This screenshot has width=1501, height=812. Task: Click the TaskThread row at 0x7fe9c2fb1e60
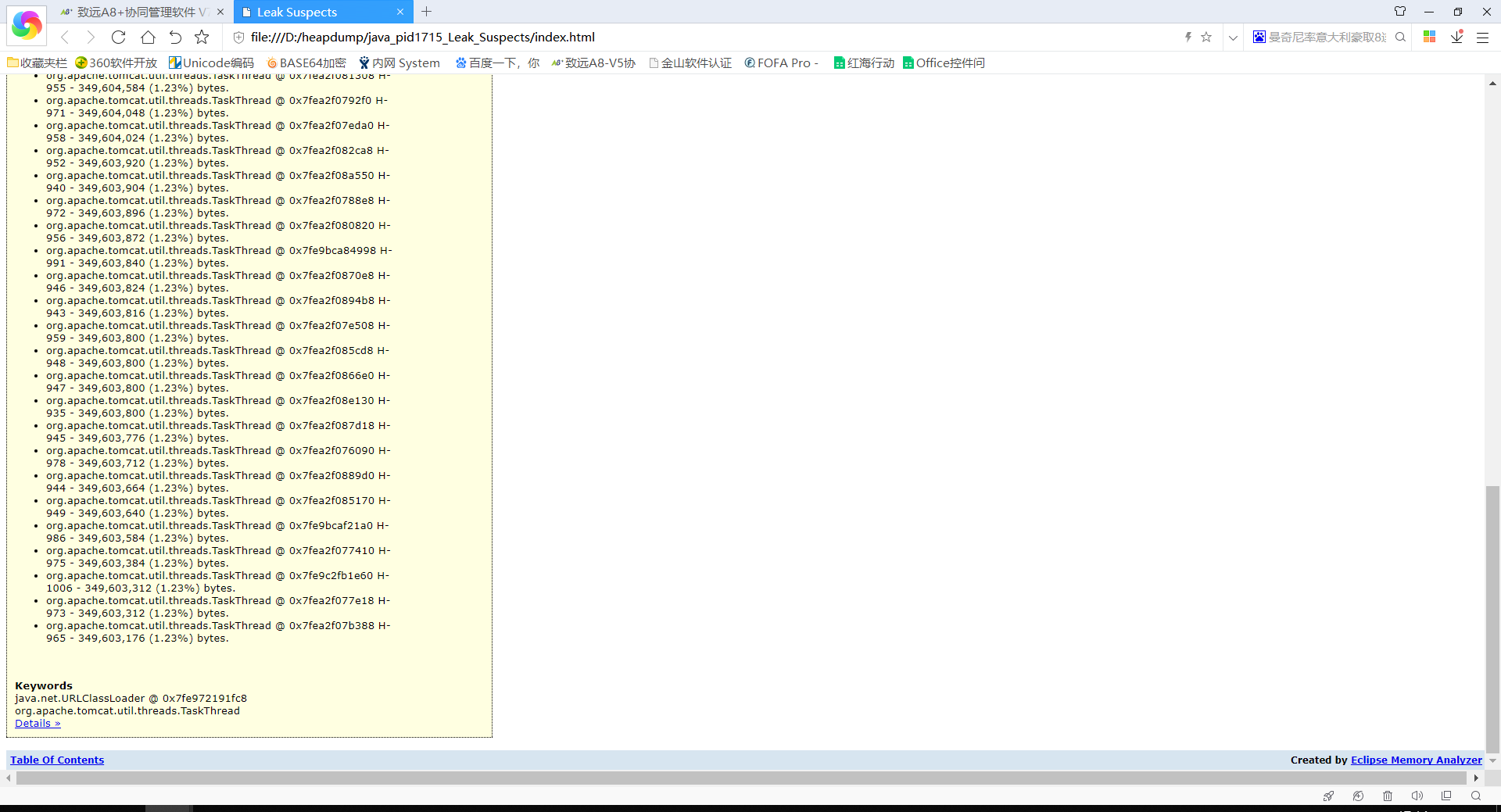click(217, 581)
